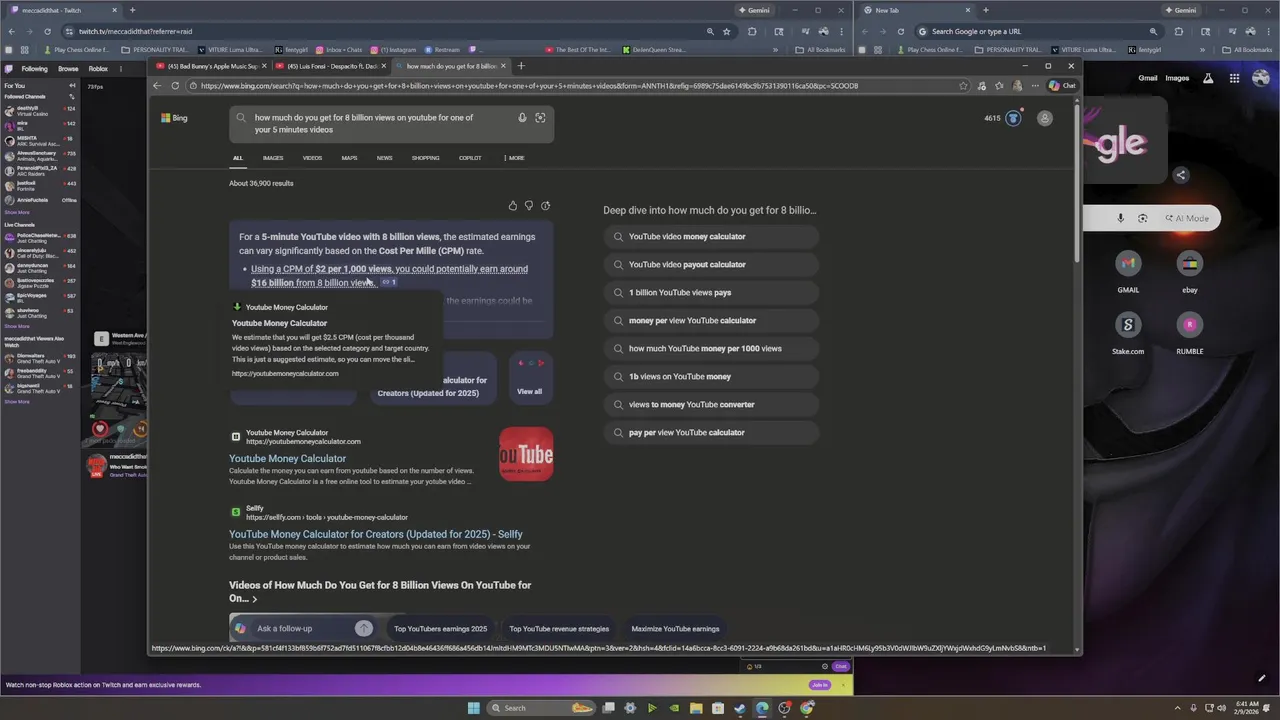Open a new tab in the Bing window

coord(521,66)
